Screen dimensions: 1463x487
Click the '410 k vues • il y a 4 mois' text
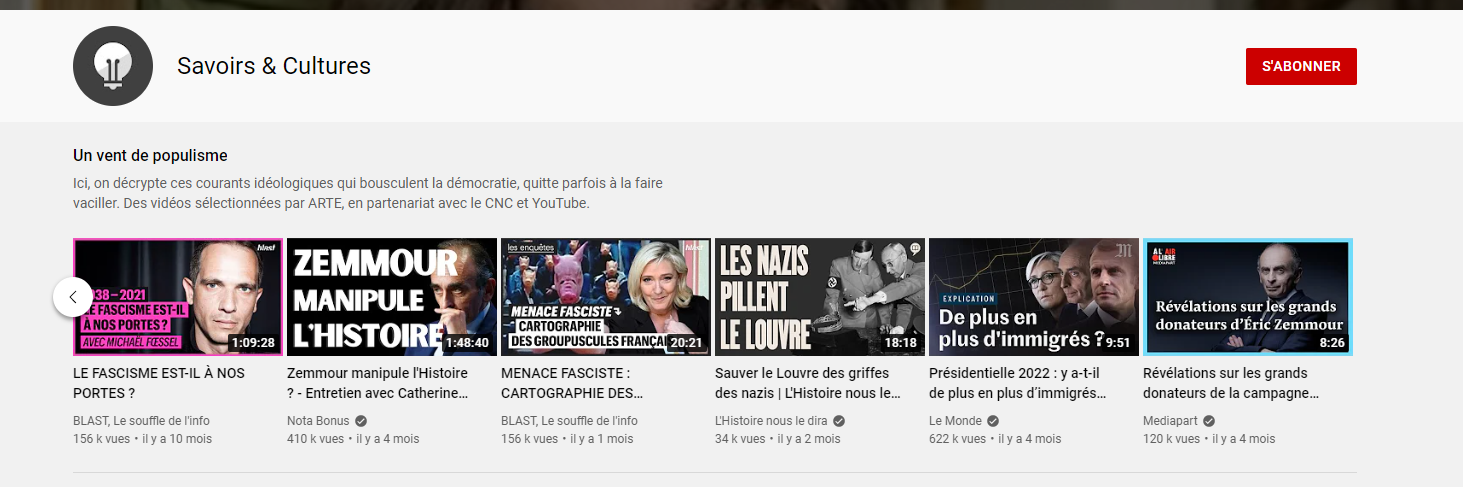[353, 439]
